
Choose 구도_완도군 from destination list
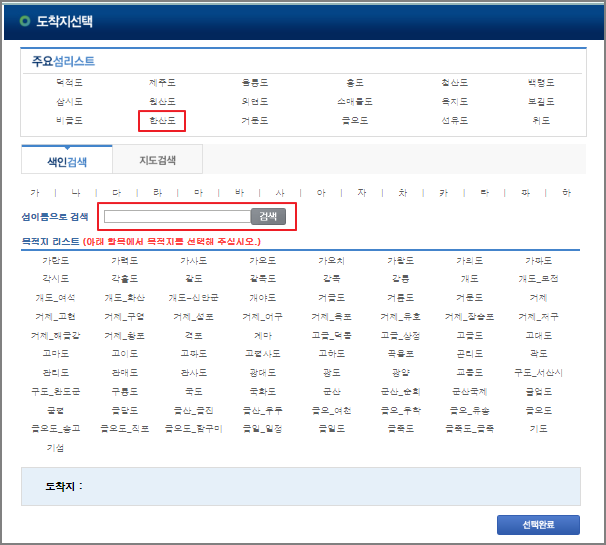pos(55,392)
